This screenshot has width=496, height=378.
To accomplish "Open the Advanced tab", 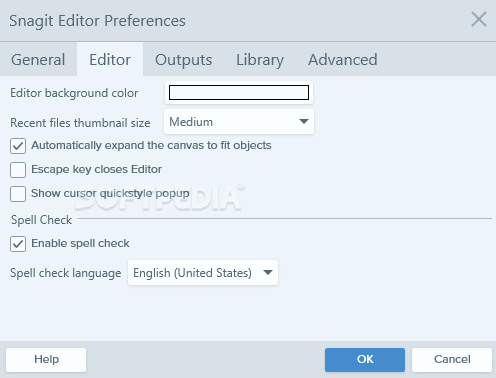I will coord(343,60).
